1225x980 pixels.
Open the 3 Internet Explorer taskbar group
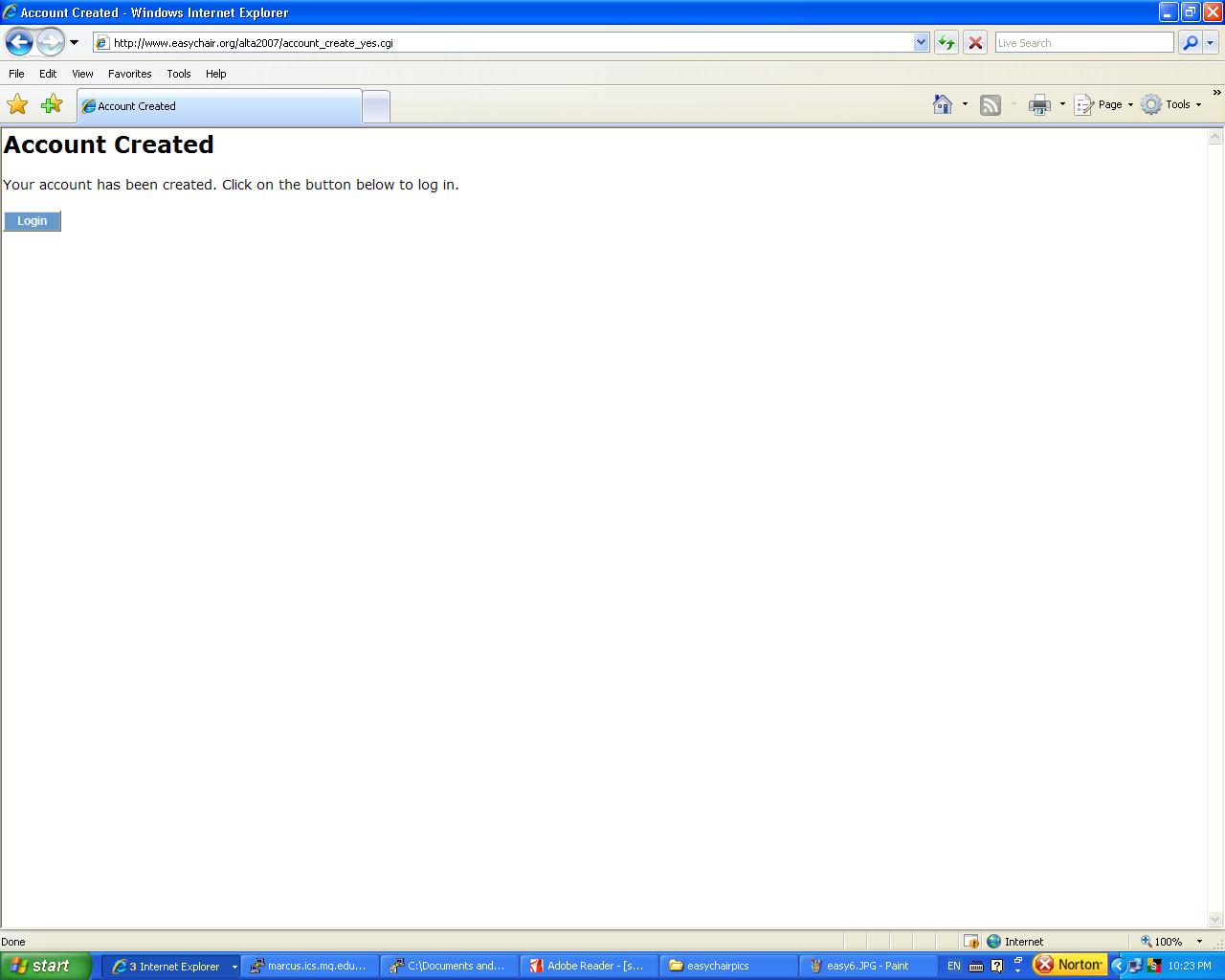pos(171,966)
